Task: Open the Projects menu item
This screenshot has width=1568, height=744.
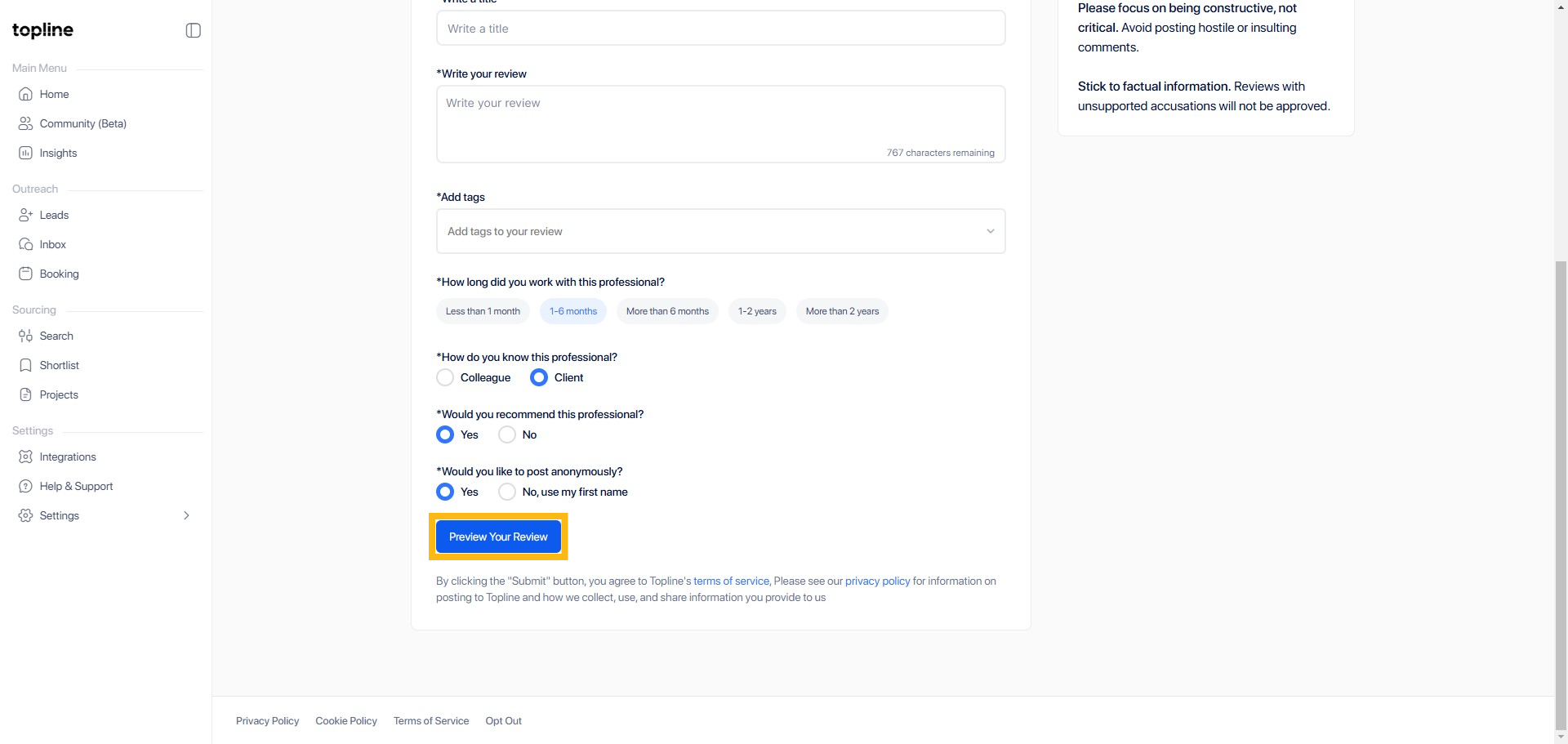Action: [59, 394]
